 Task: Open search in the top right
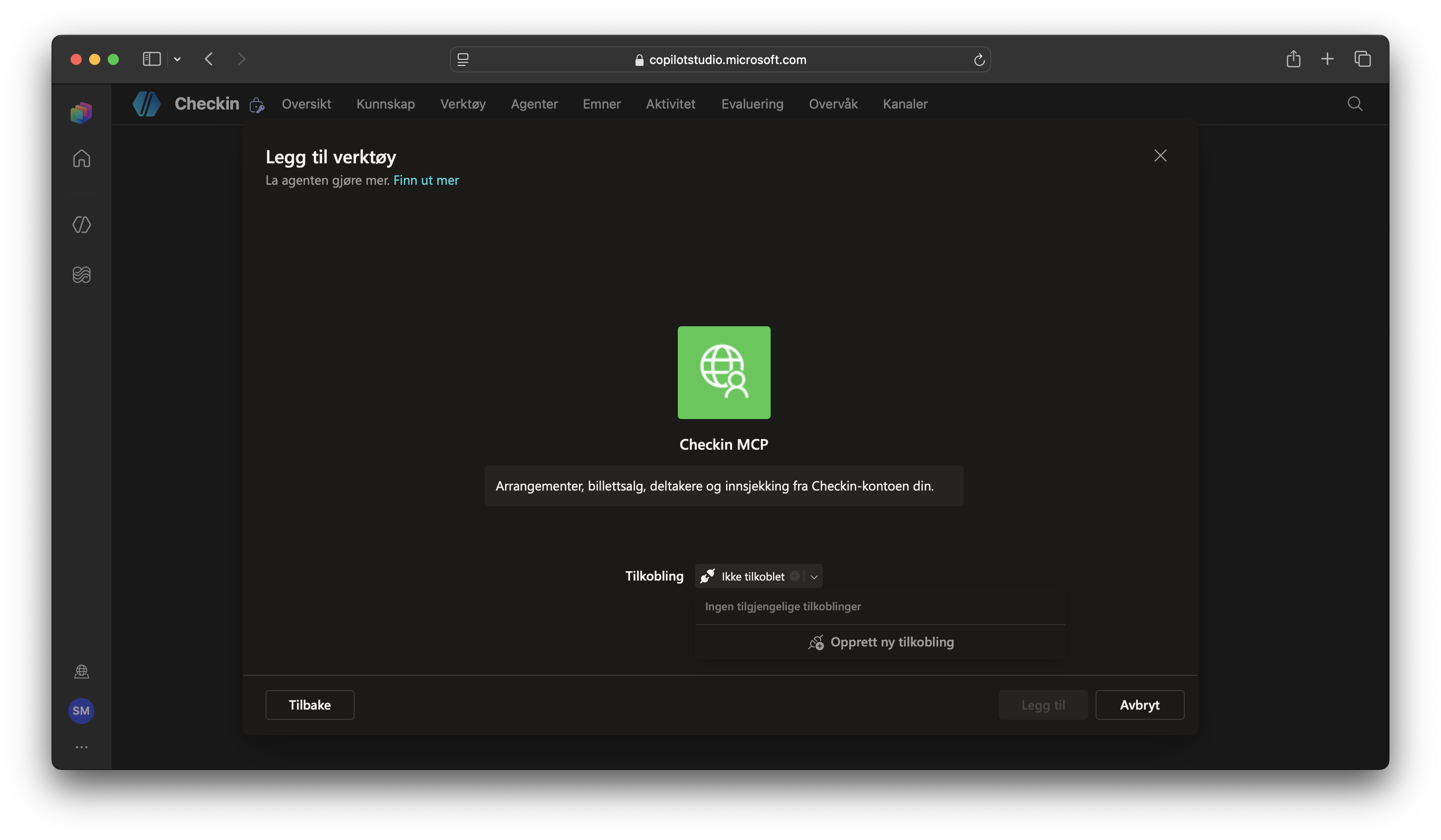[1355, 103]
